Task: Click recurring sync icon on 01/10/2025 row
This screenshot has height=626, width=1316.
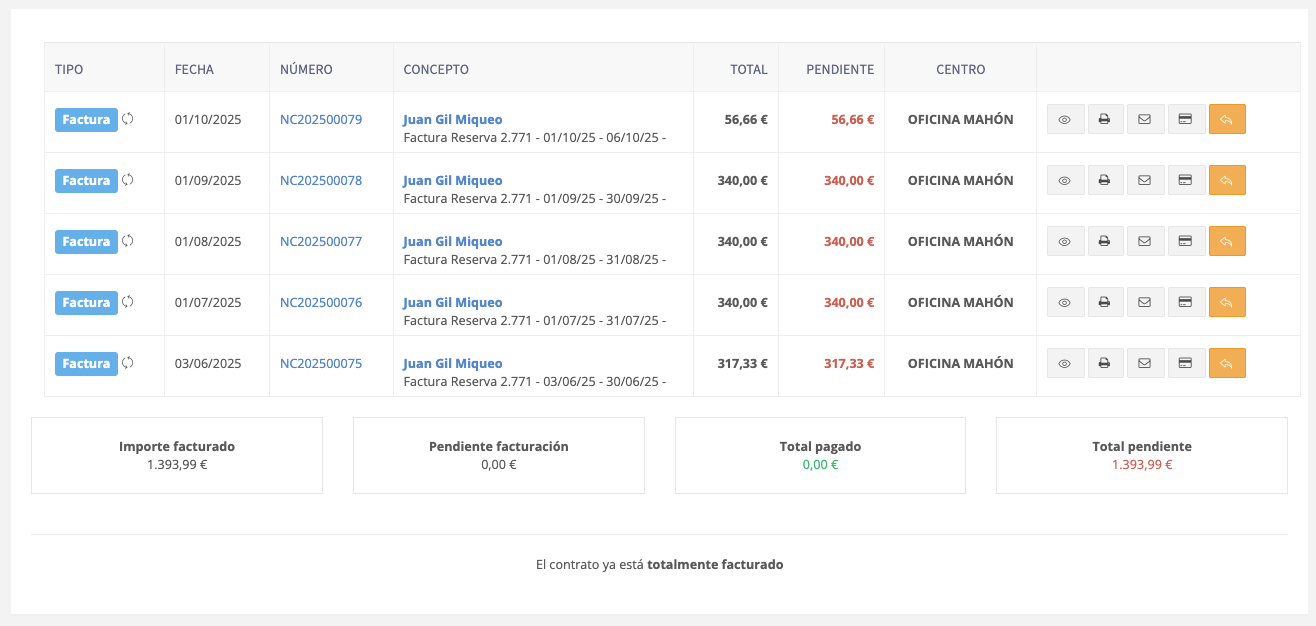Action: pos(127,119)
